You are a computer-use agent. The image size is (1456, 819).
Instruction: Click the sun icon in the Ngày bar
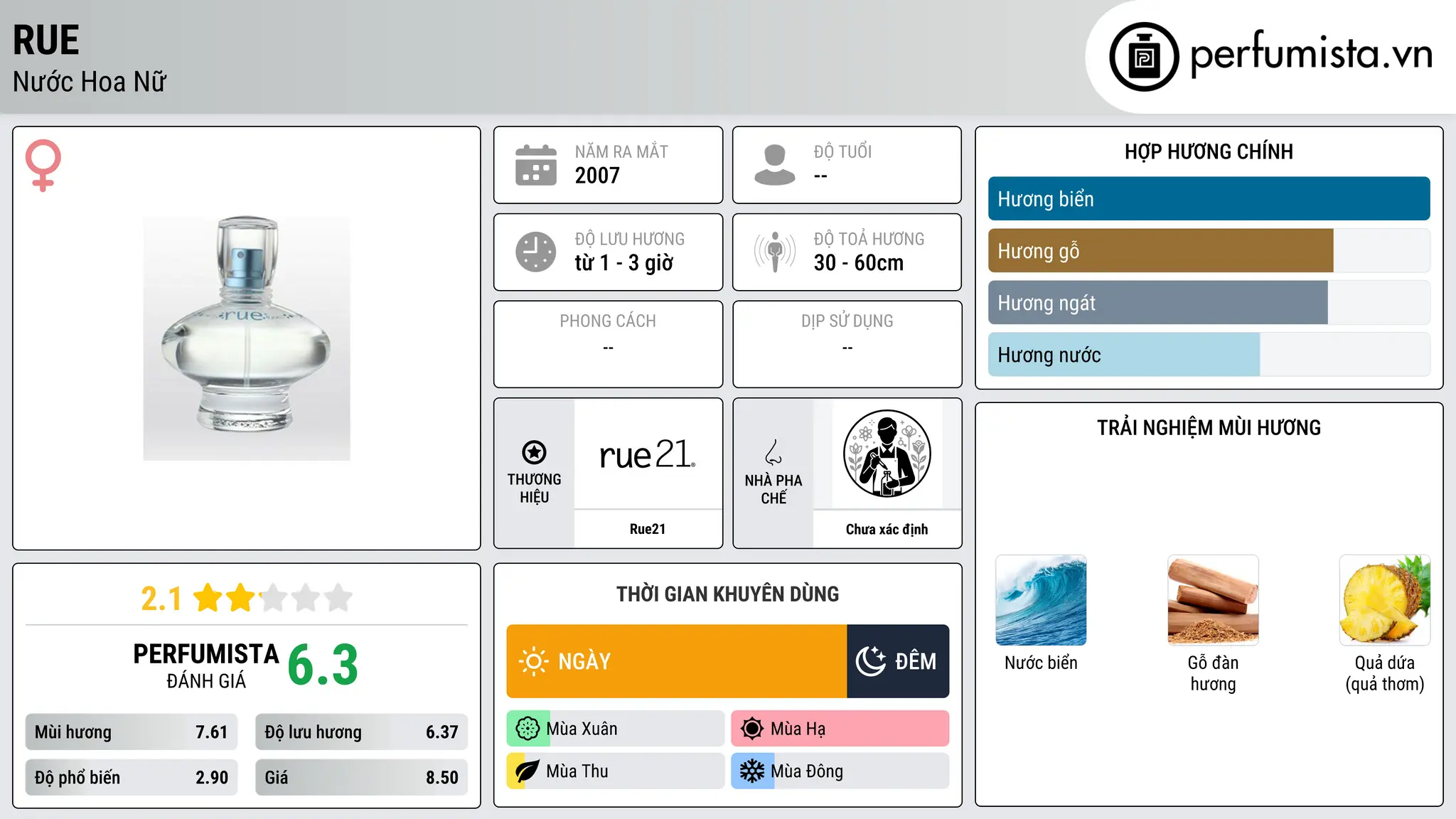(533, 661)
